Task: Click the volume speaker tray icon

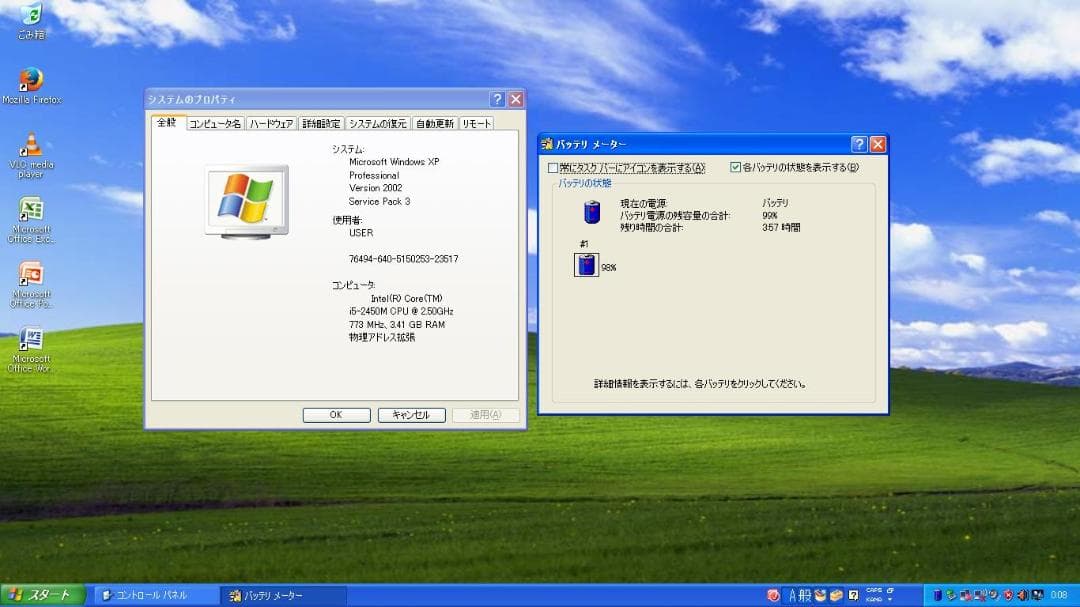Action: (1023, 595)
